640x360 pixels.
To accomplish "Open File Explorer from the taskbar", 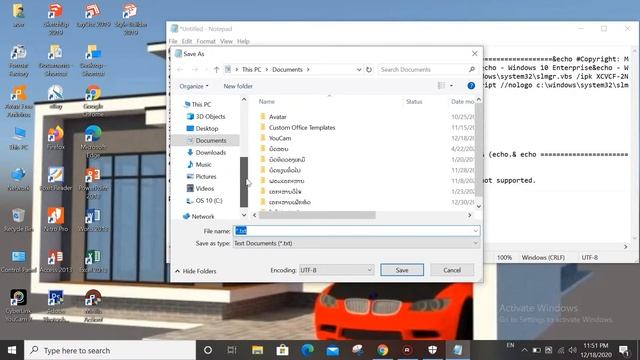I will [x=257, y=350].
